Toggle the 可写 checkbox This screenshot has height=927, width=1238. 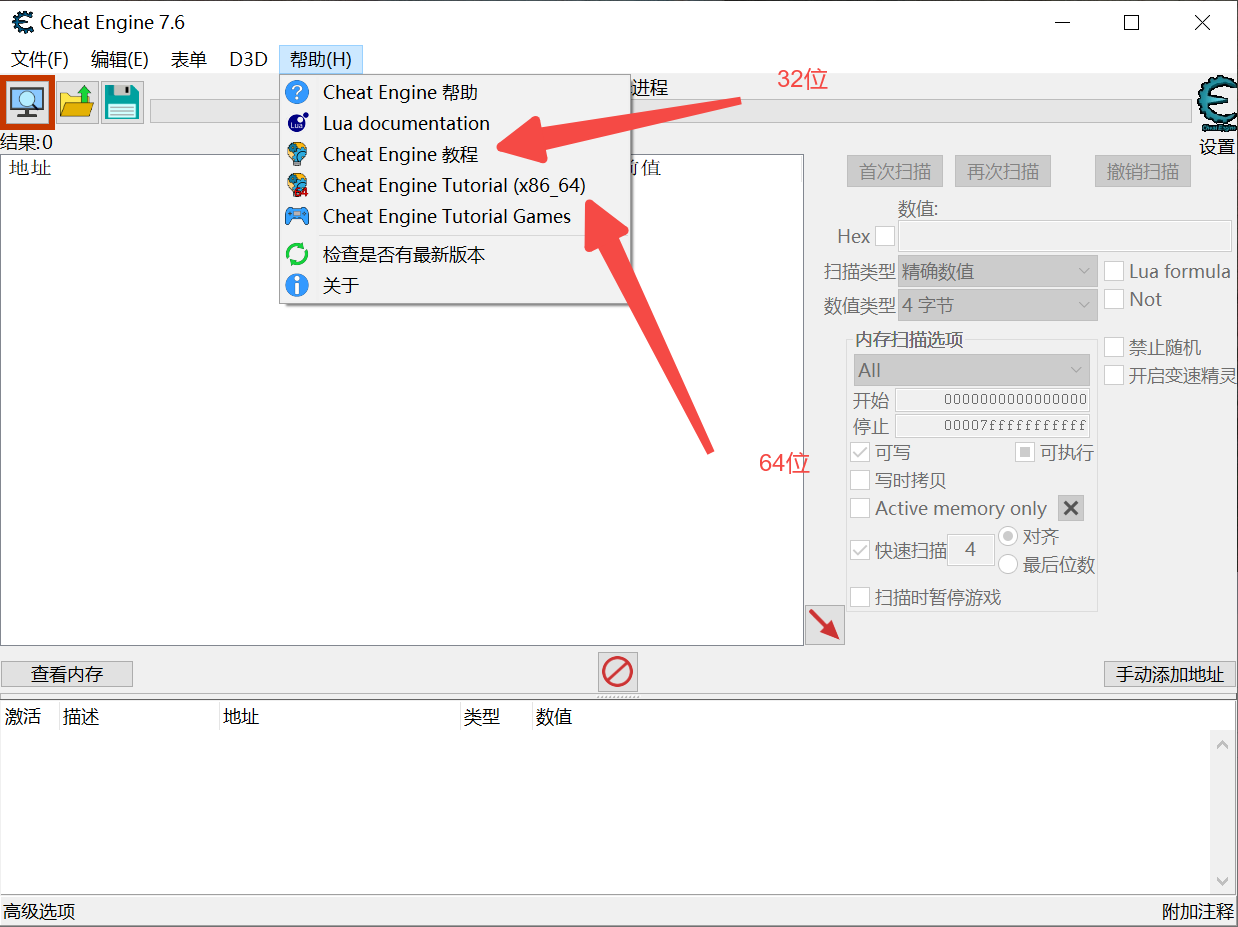tap(860, 452)
